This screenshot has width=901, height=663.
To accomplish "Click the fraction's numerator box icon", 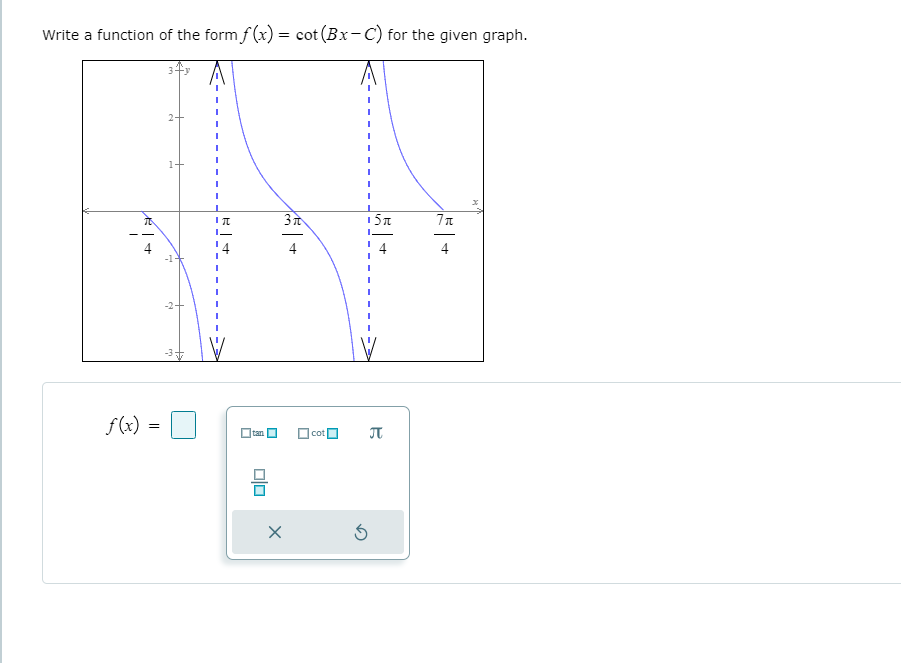I will click(259, 473).
